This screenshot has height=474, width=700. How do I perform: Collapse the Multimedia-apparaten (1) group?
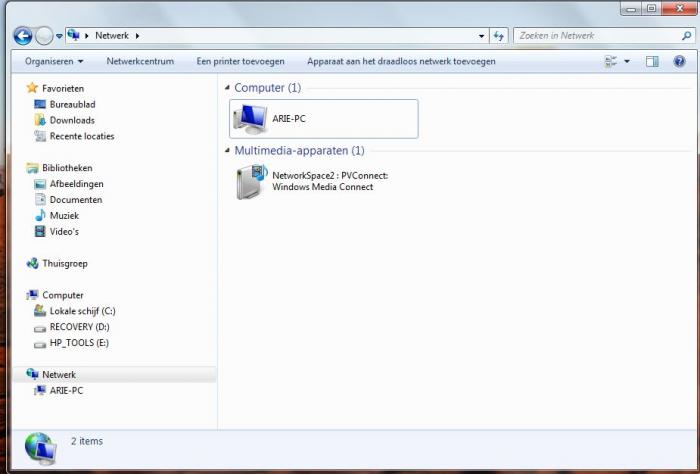(227, 150)
